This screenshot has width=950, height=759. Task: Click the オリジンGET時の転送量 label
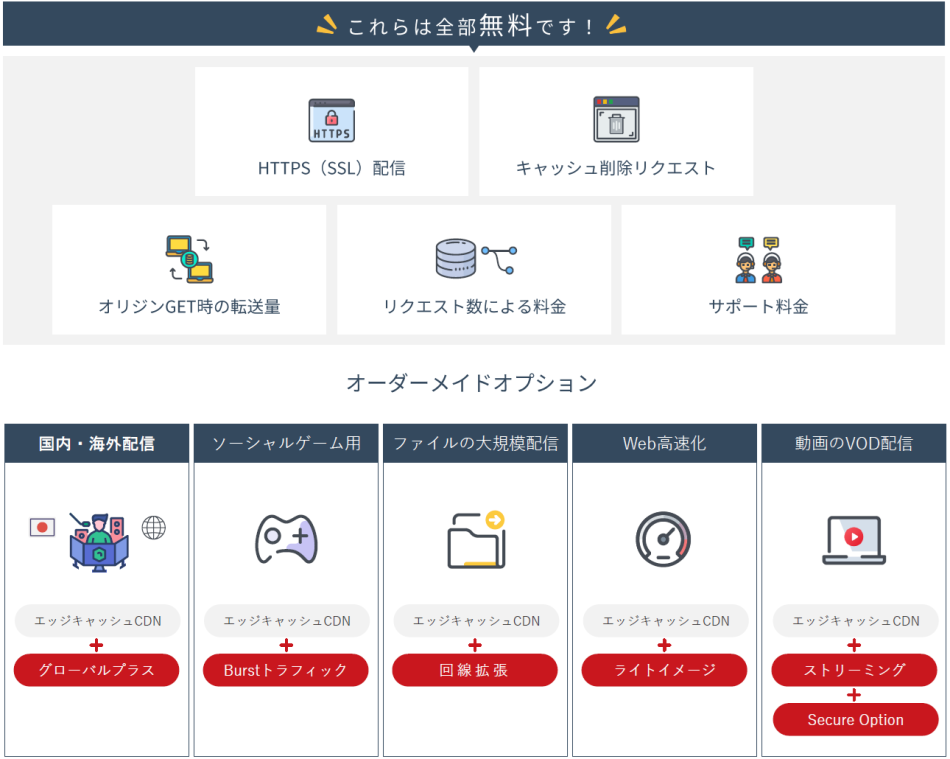click(189, 307)
